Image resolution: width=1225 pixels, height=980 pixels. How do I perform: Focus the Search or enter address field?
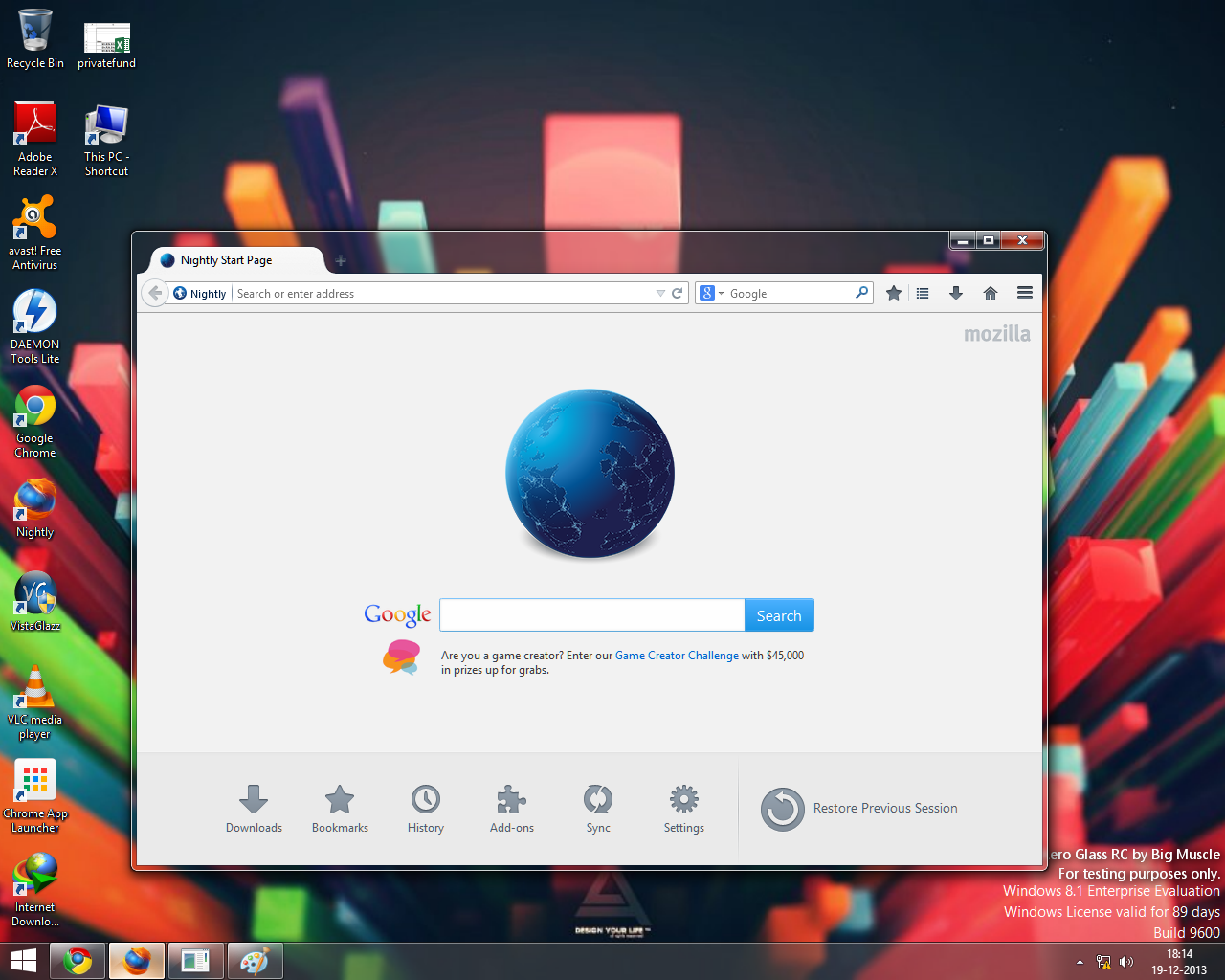point(444,294)
